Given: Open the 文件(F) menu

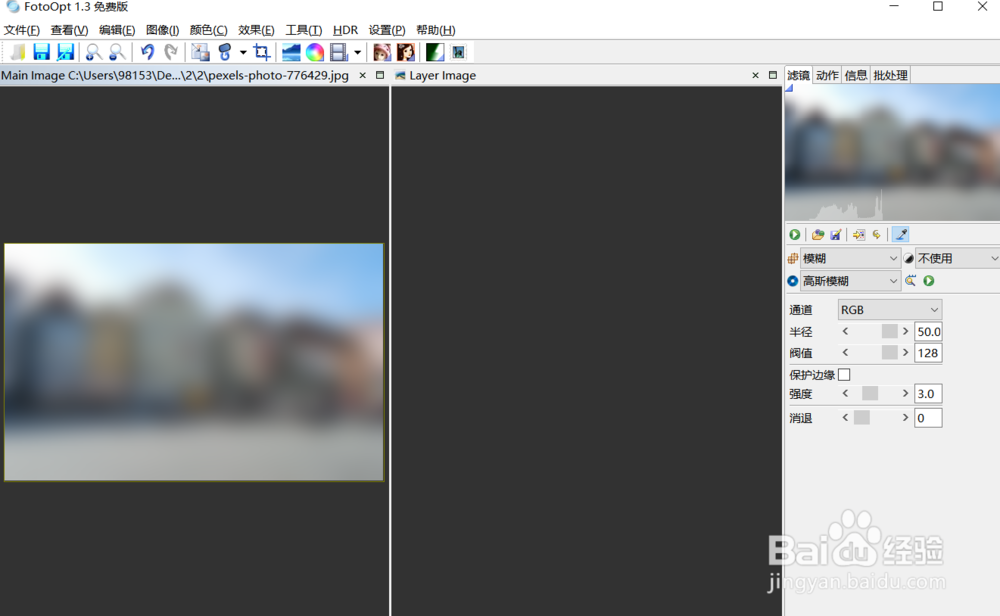Looking at the screenshot, I should tap(22, 30).
